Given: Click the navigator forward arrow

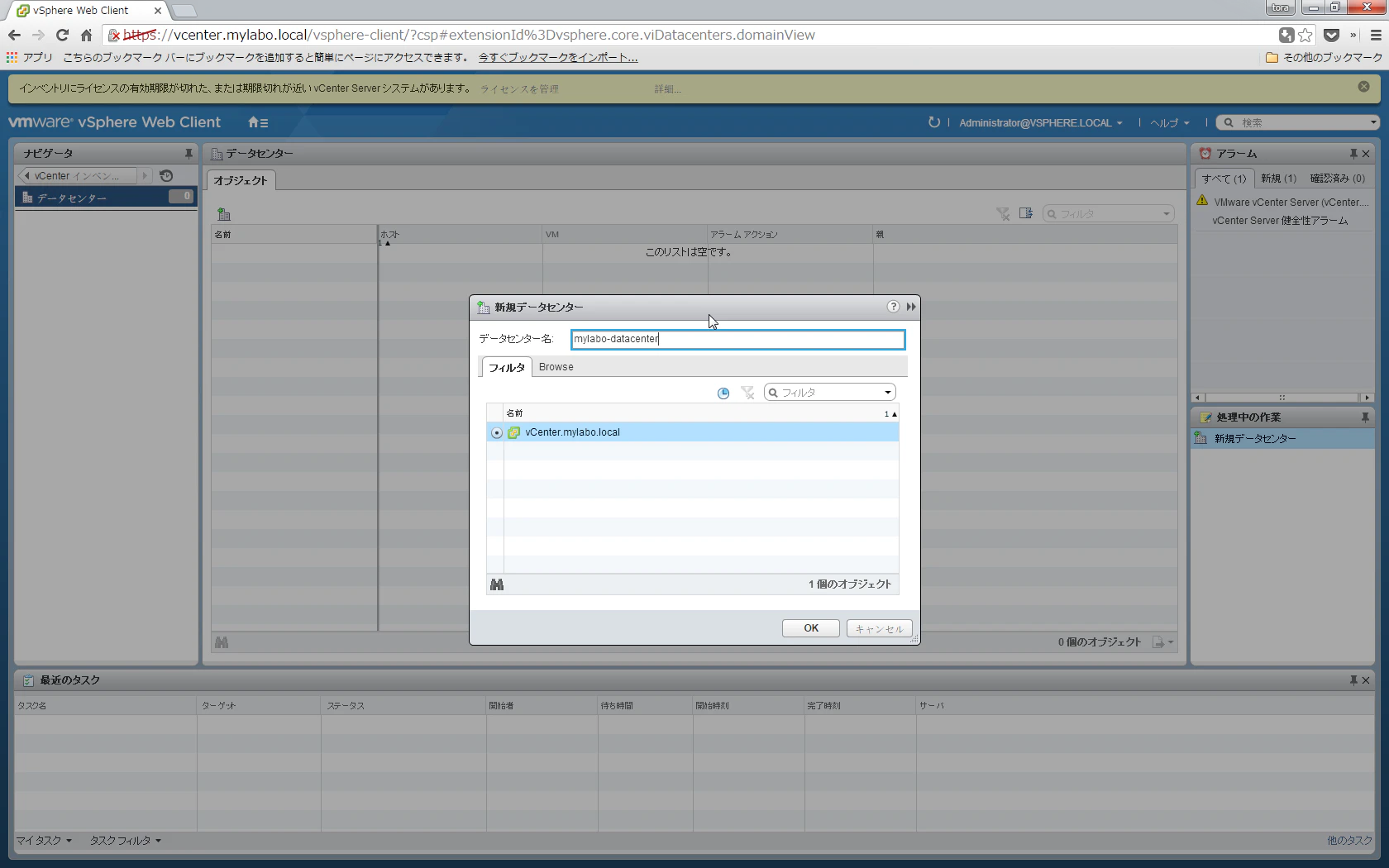Looking at the screenshot, I should (145, 176).
